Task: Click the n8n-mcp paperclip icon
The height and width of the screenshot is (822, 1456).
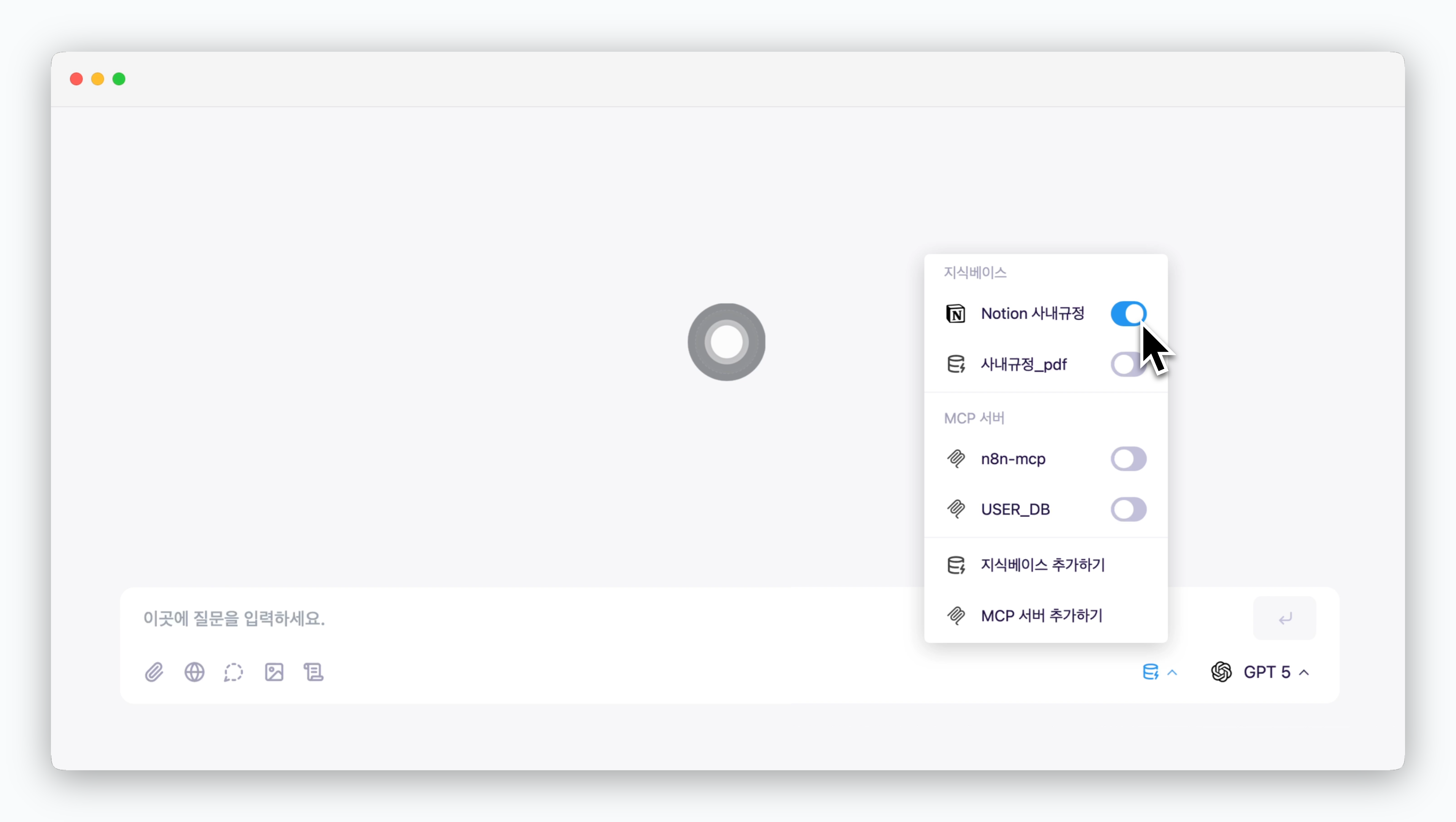Action: [956, 459]
